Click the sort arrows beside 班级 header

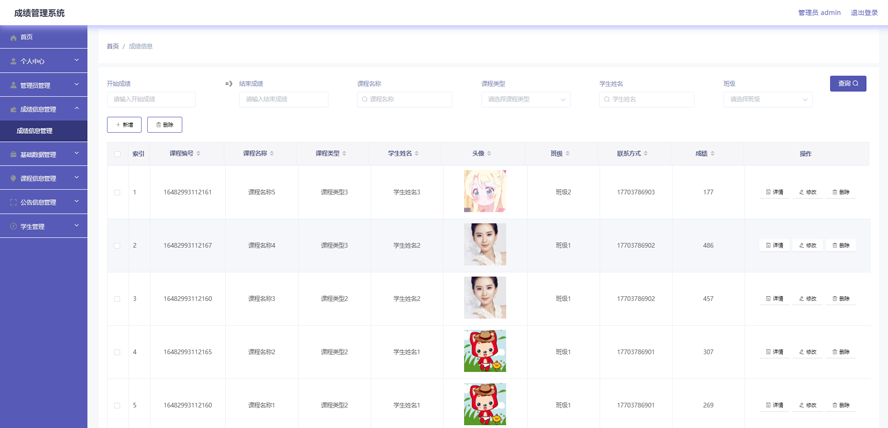(568, 154)
